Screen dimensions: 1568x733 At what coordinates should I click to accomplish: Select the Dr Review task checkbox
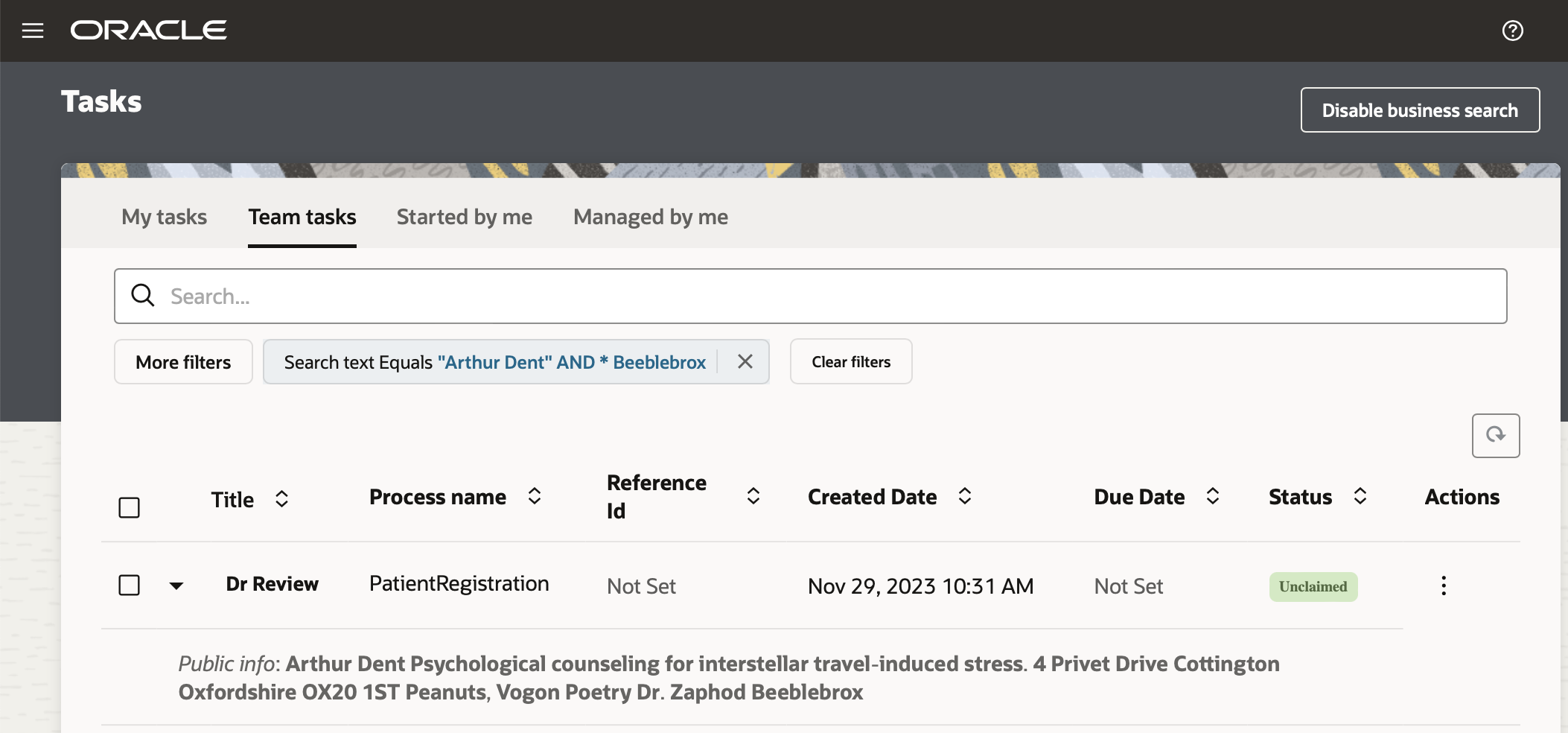[130, 585]
